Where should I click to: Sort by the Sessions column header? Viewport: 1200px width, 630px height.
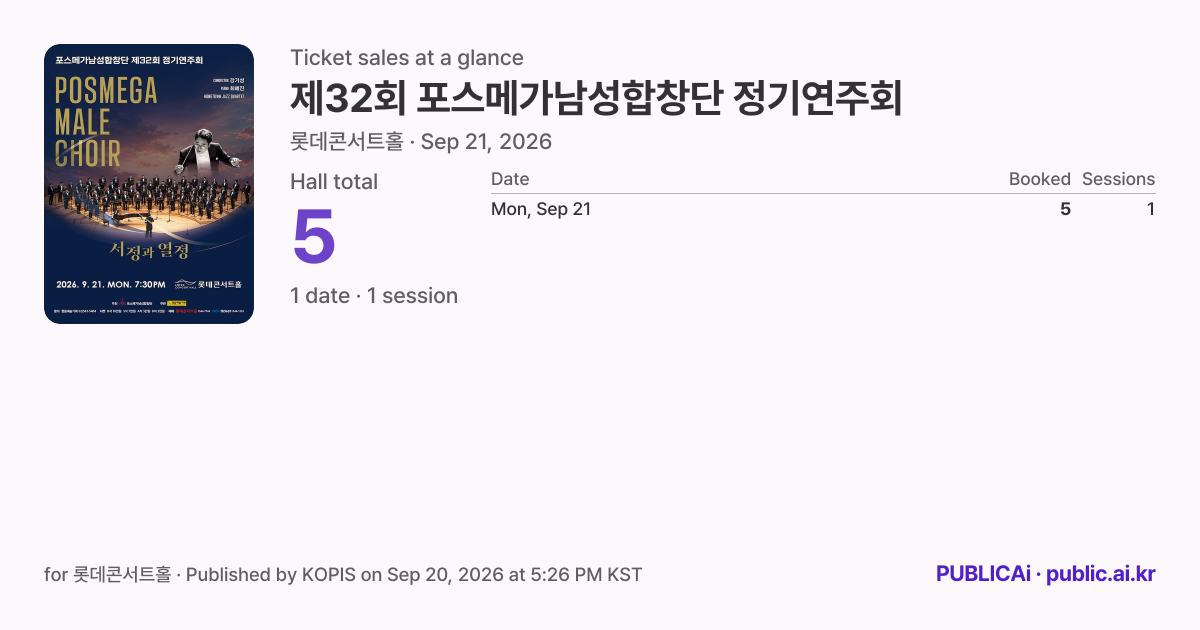[1118, 179]
